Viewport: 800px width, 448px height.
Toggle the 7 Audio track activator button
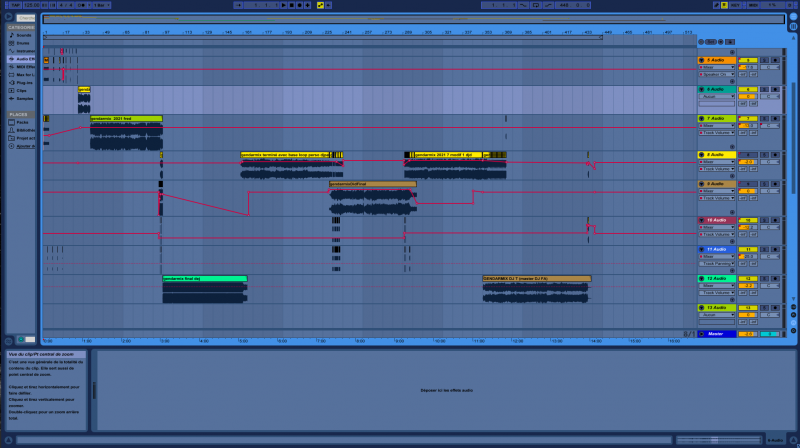[x=748, y=118]
